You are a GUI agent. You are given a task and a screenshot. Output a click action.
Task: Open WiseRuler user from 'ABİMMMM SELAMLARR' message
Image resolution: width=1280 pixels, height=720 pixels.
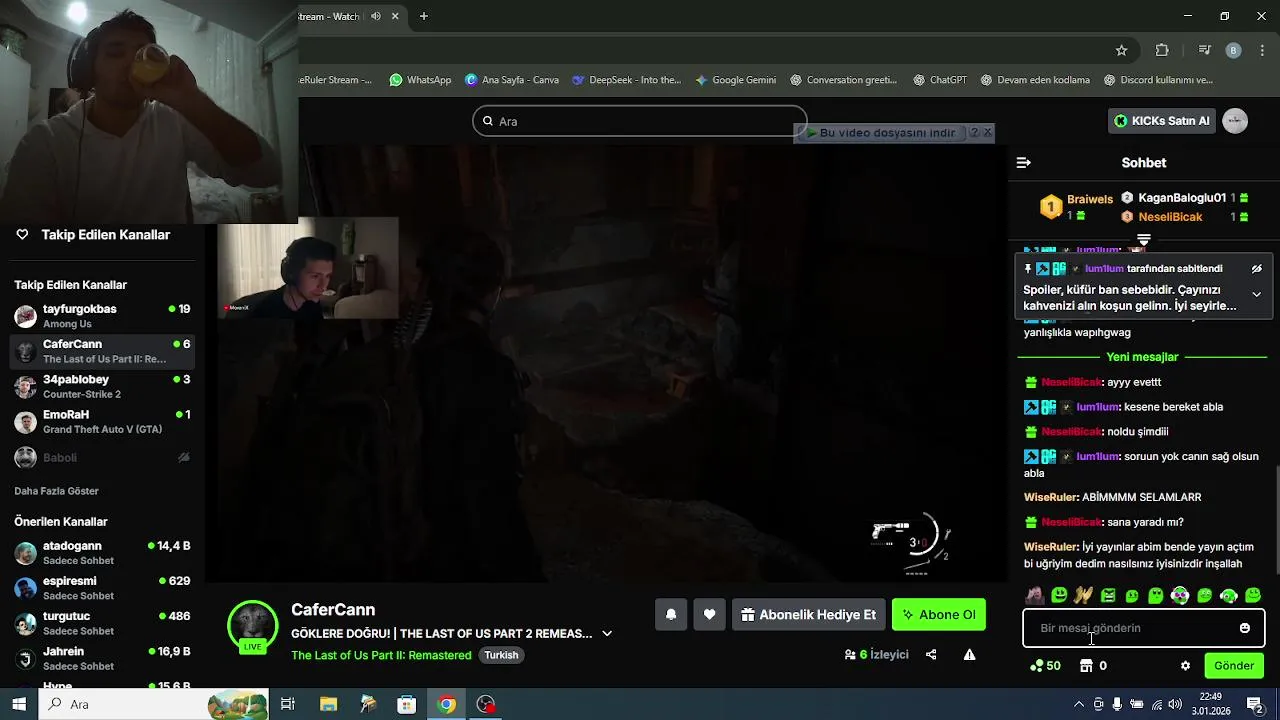click(x=1050, y=497)
